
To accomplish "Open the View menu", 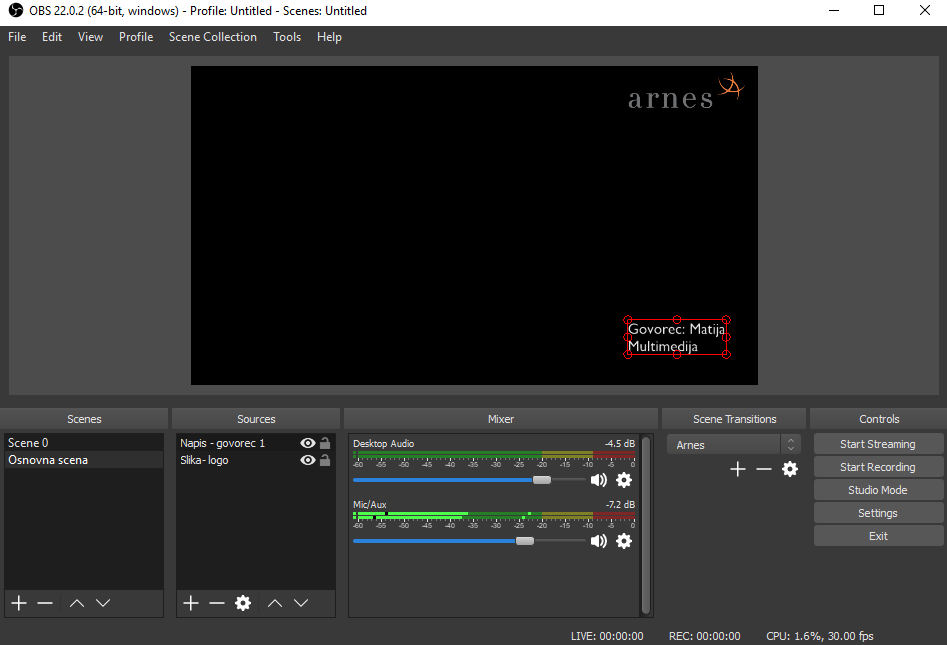I will [x=91, y=37].
